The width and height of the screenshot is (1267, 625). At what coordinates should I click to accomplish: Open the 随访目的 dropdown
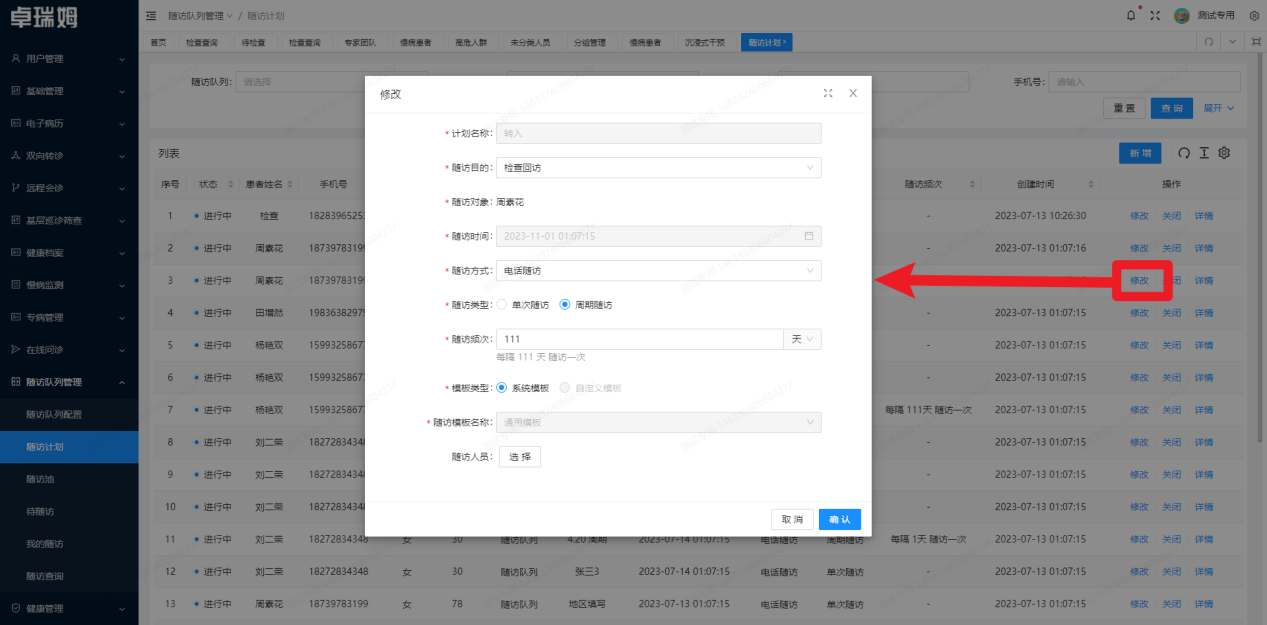[658, 168]
